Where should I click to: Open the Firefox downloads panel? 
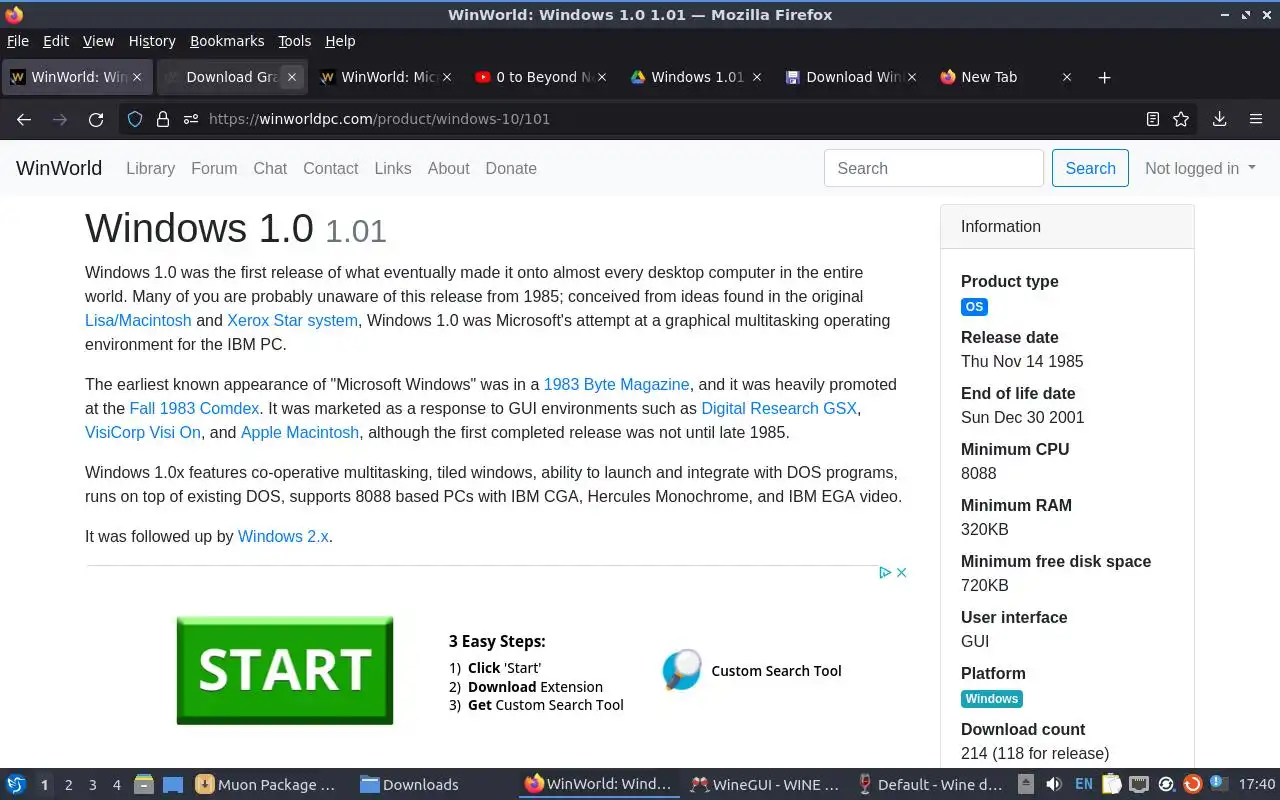[x=1220, y=119]
